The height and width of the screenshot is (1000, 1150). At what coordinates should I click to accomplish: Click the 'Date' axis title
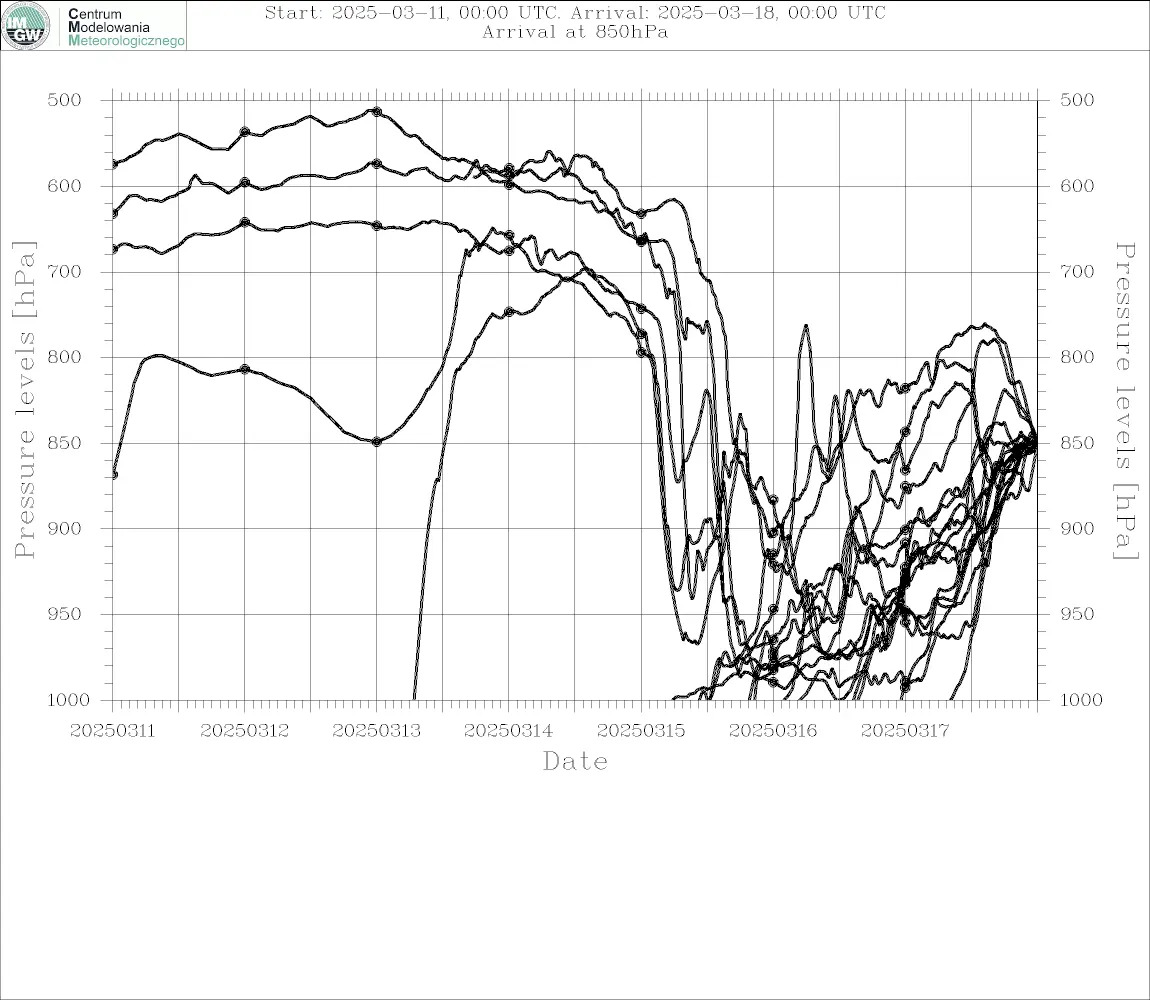[x=575, y=762]
